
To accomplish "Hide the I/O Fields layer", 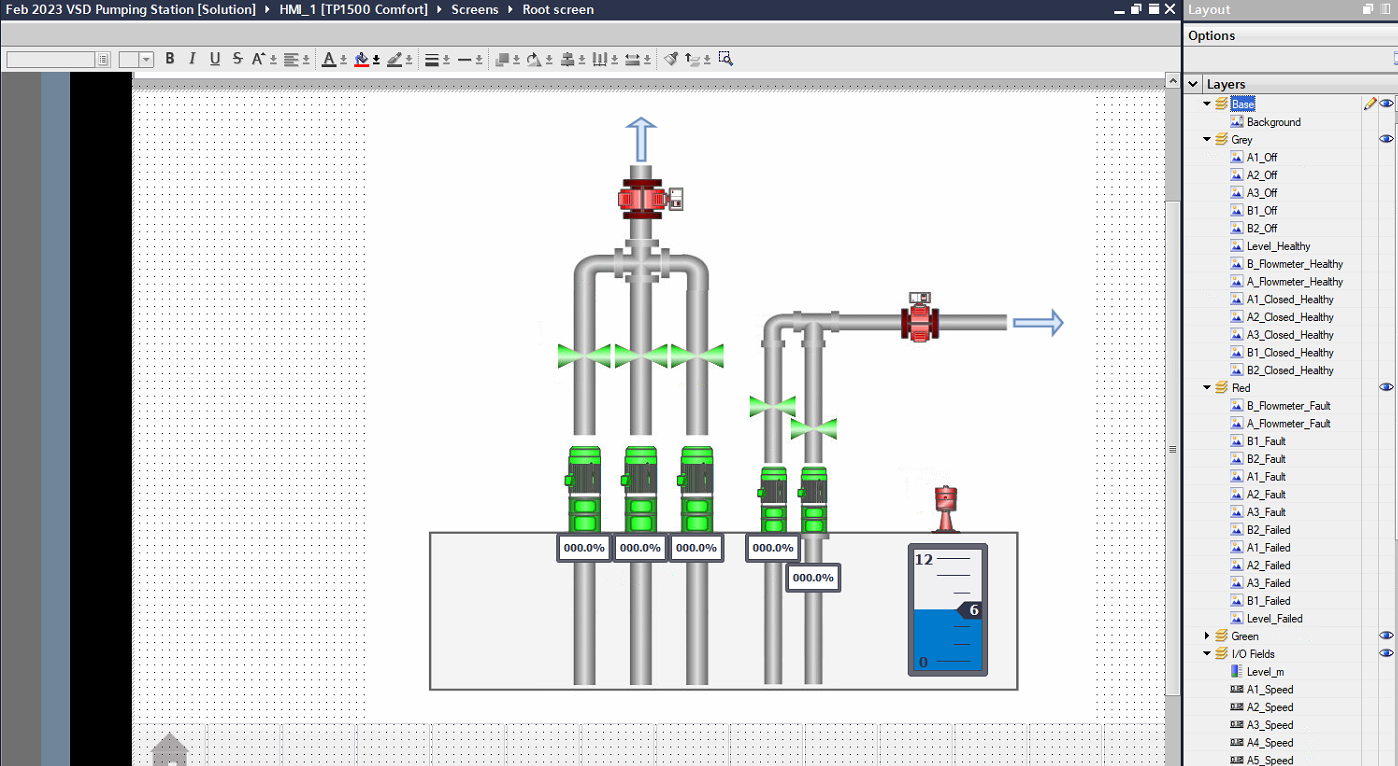I will [1386, 654].
